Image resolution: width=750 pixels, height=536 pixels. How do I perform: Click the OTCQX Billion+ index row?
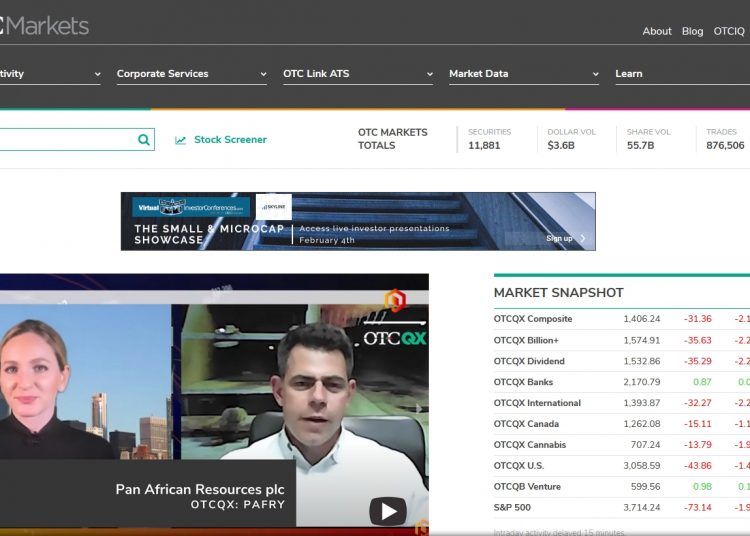tap(622, 340)
